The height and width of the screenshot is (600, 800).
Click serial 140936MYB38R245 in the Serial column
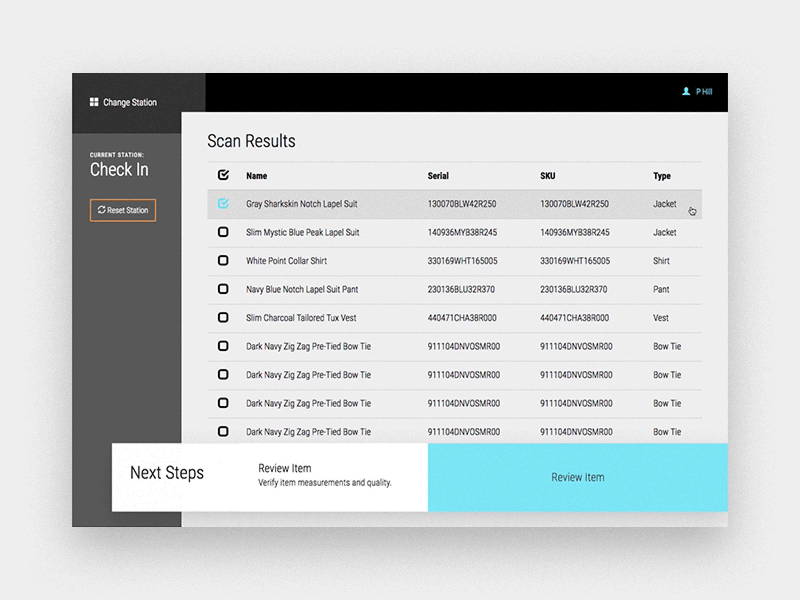(x=462, y=232)
